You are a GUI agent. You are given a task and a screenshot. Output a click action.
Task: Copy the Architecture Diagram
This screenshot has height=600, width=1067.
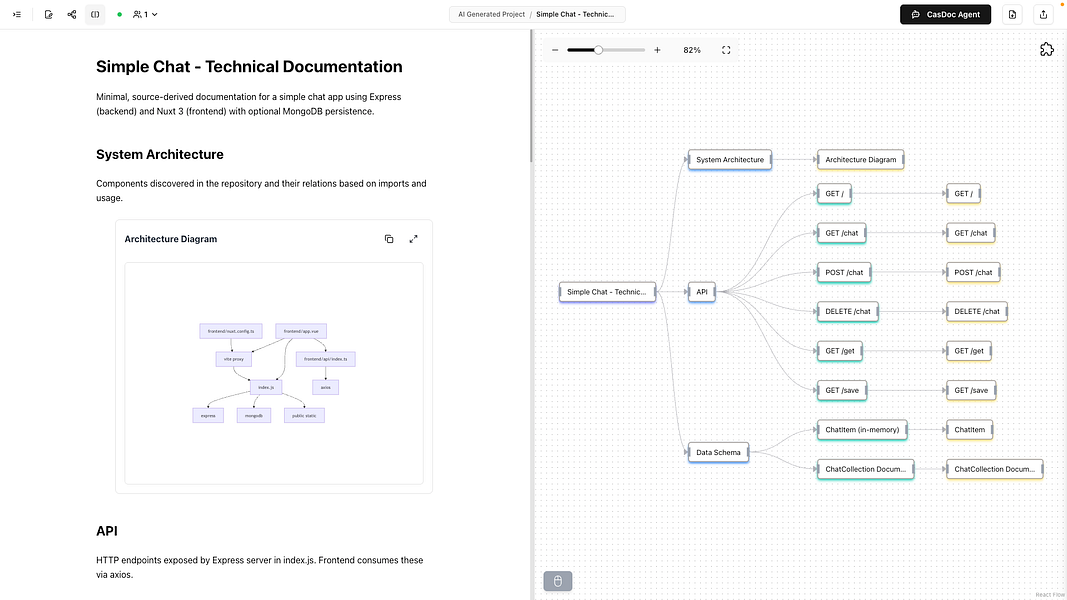[x=389, y=239]
